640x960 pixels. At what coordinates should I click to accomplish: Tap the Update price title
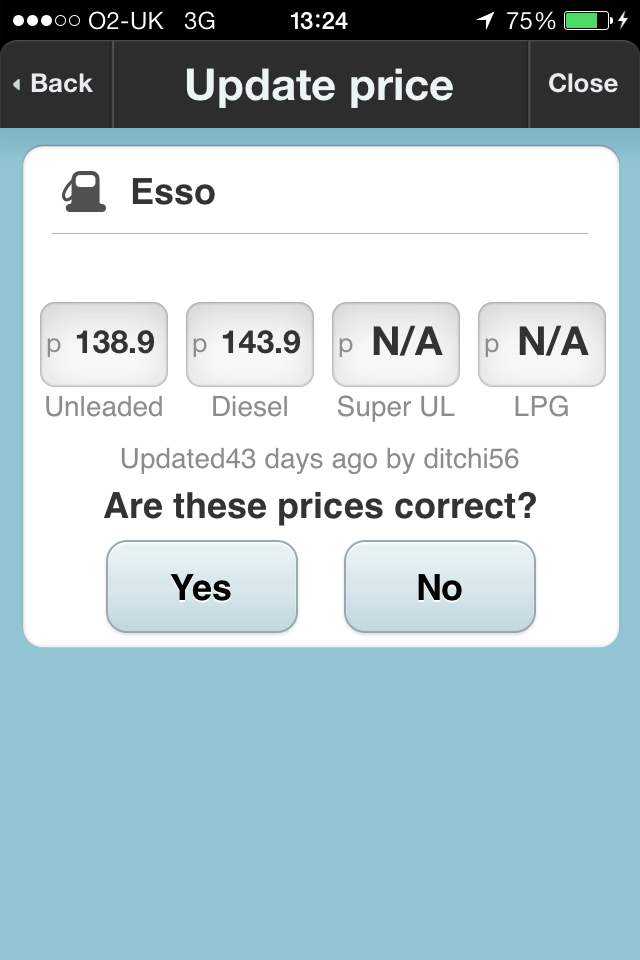[x=319, y=84]
